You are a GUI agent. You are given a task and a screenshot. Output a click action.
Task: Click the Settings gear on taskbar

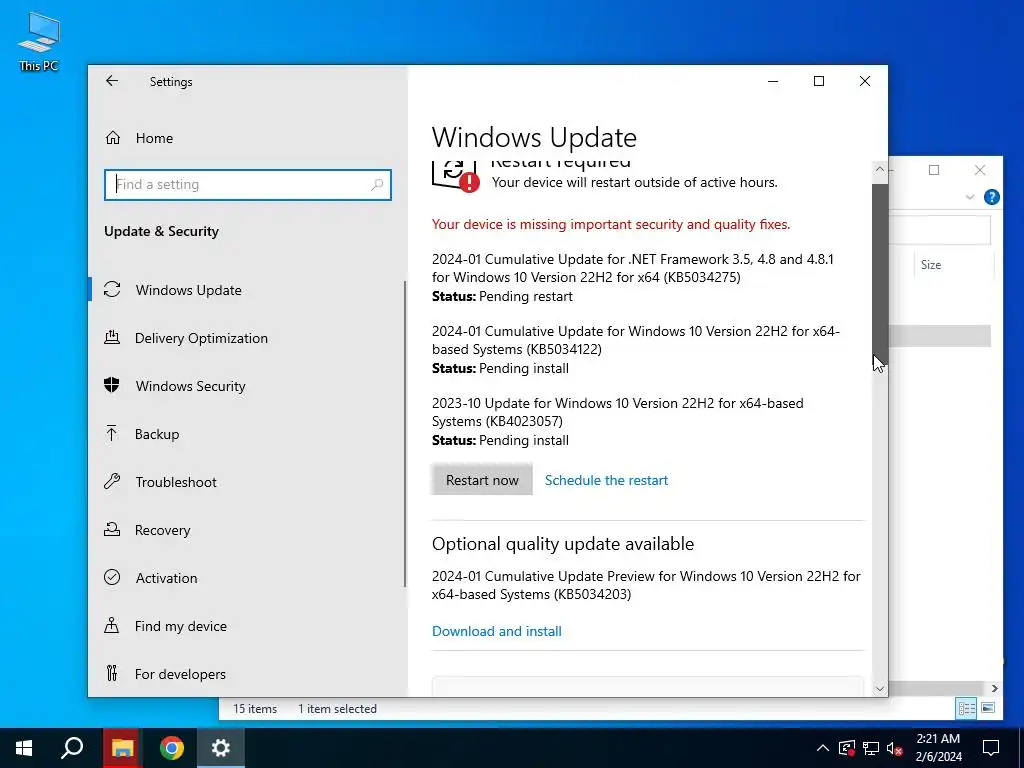pyautogui.click(x=221, y=748)
